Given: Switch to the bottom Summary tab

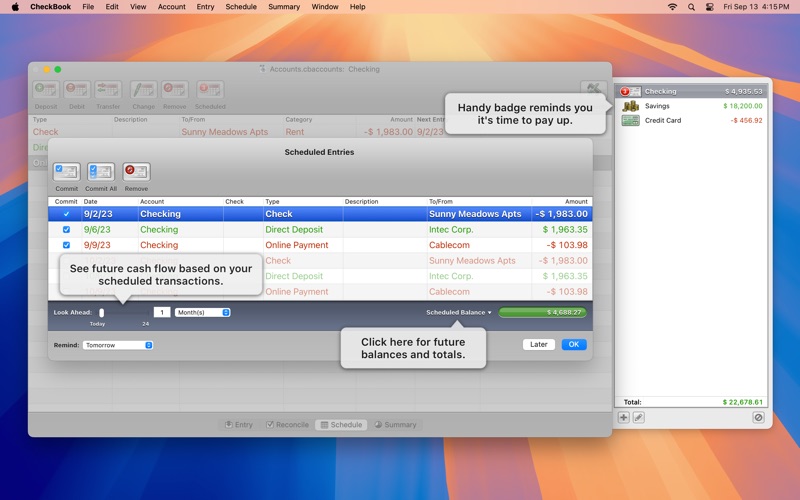Looking at the screenshot, I should pos(395,424).
